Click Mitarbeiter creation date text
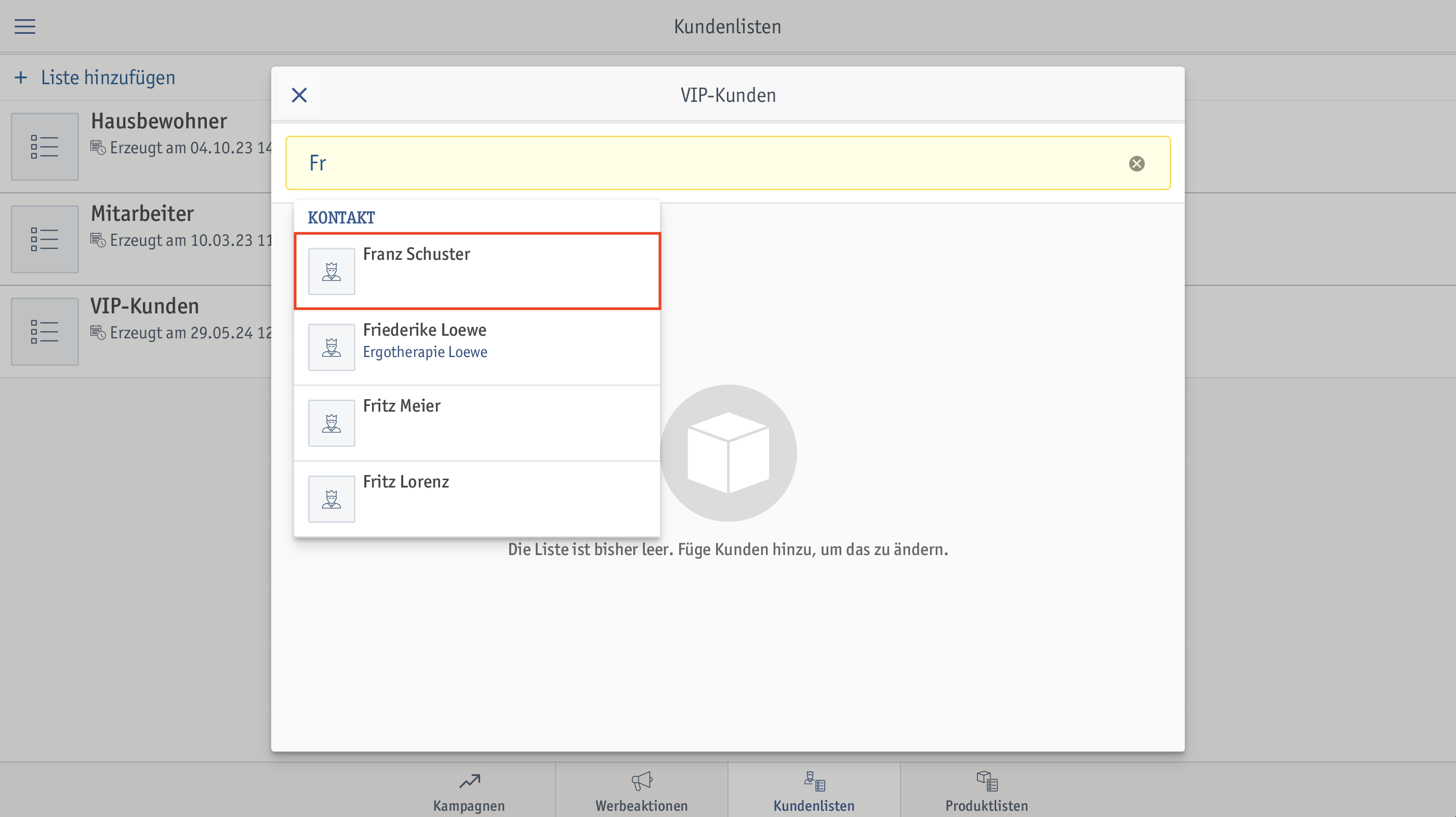 pyautogui.click(x=191, y=241)
